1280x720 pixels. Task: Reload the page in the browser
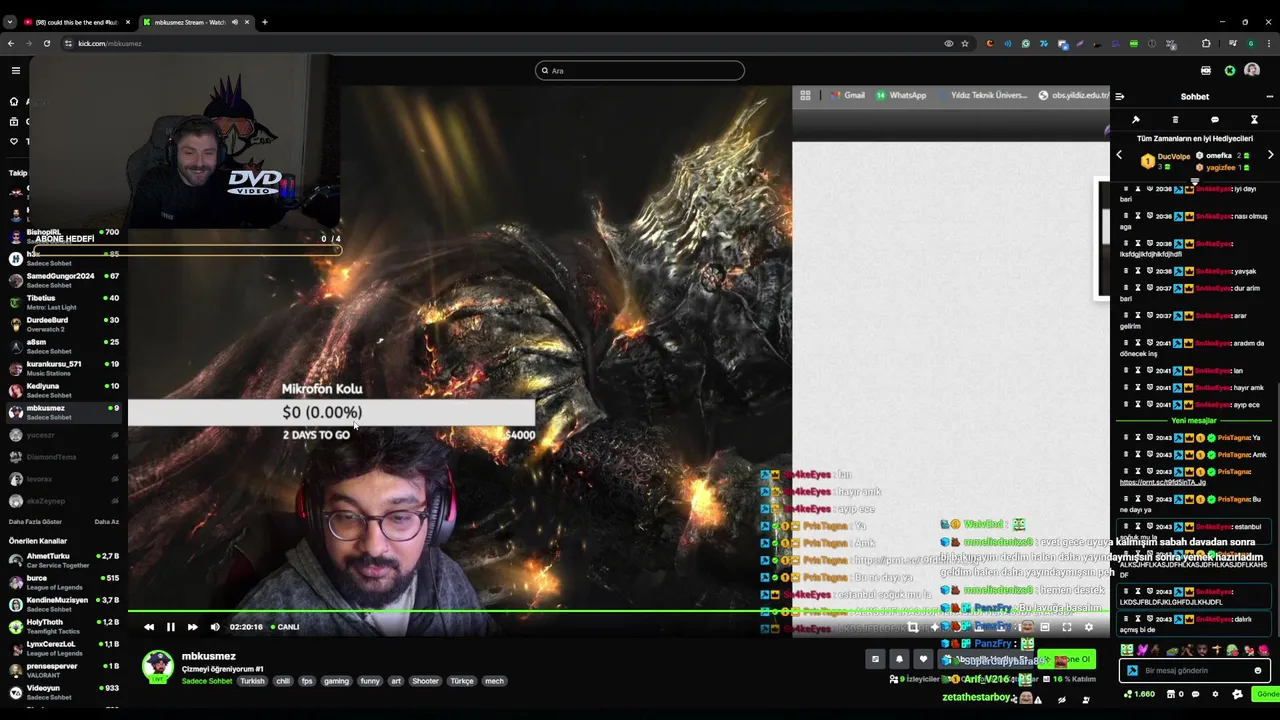tap(46, 44)
